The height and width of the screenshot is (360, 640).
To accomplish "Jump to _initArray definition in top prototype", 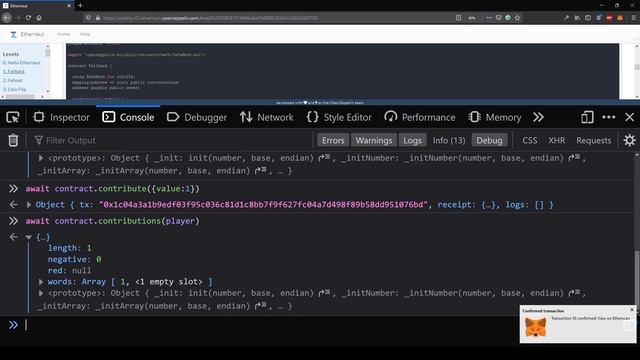I will point(261,170).
